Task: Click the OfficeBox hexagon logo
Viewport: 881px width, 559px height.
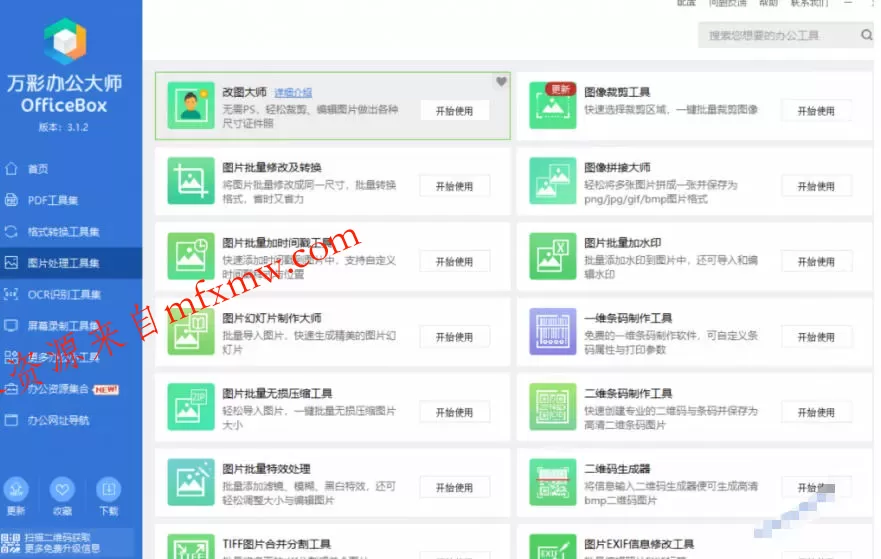Action: pyautogui.click(x=66, y=41)
